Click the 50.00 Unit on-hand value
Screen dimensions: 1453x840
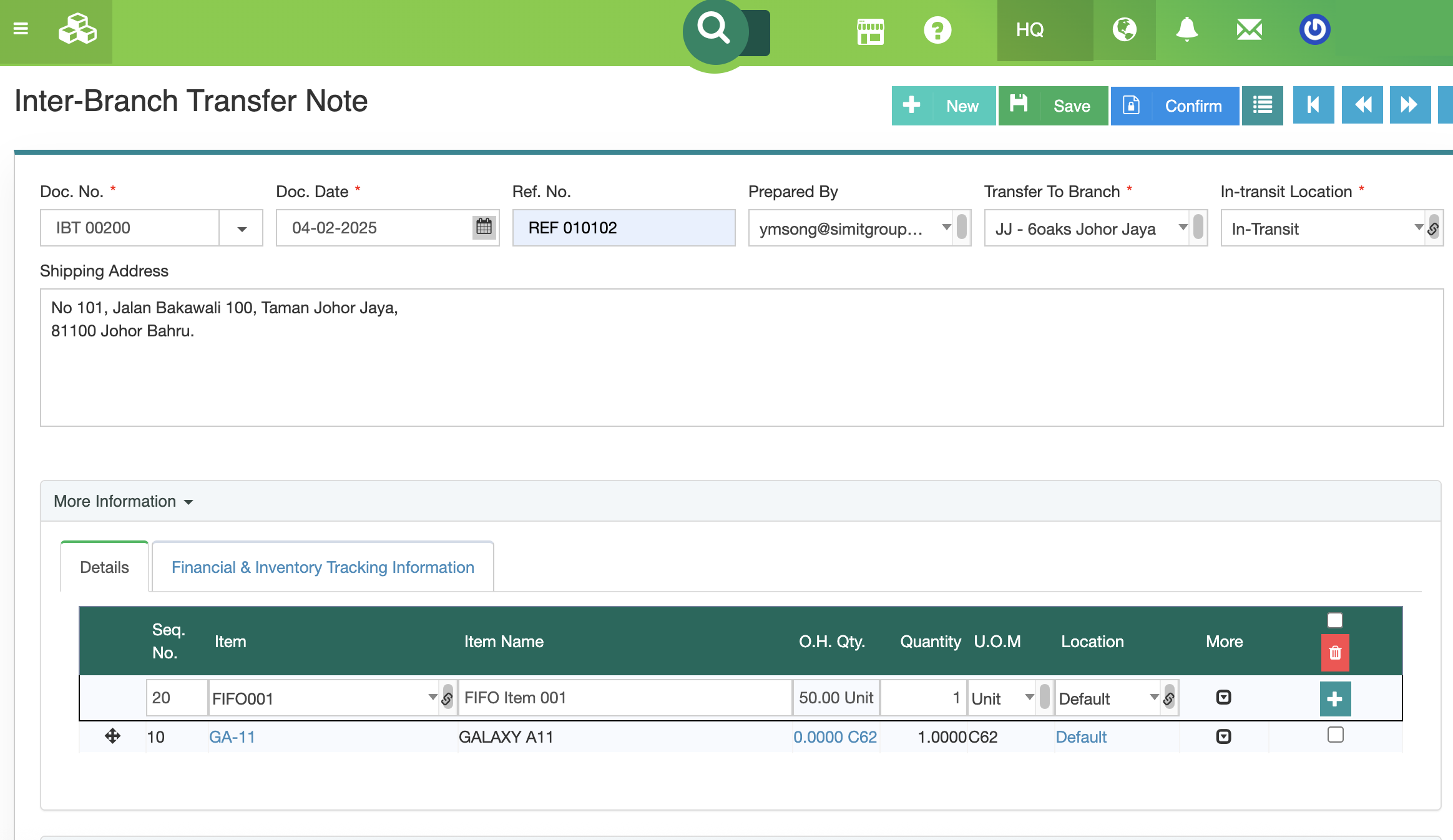point(836,698)
